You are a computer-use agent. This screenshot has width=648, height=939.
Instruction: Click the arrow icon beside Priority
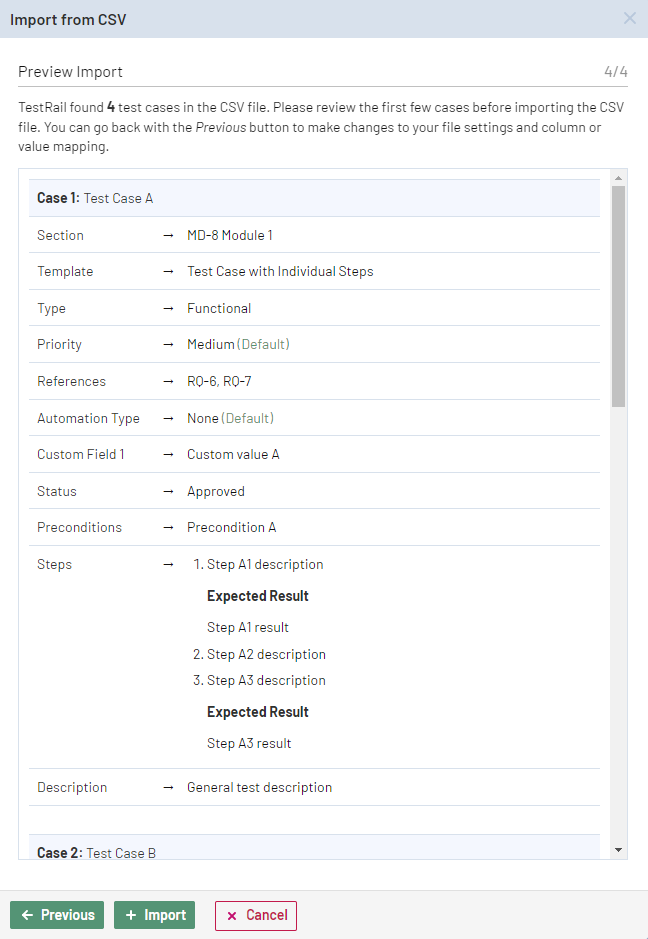coord(168,344)
